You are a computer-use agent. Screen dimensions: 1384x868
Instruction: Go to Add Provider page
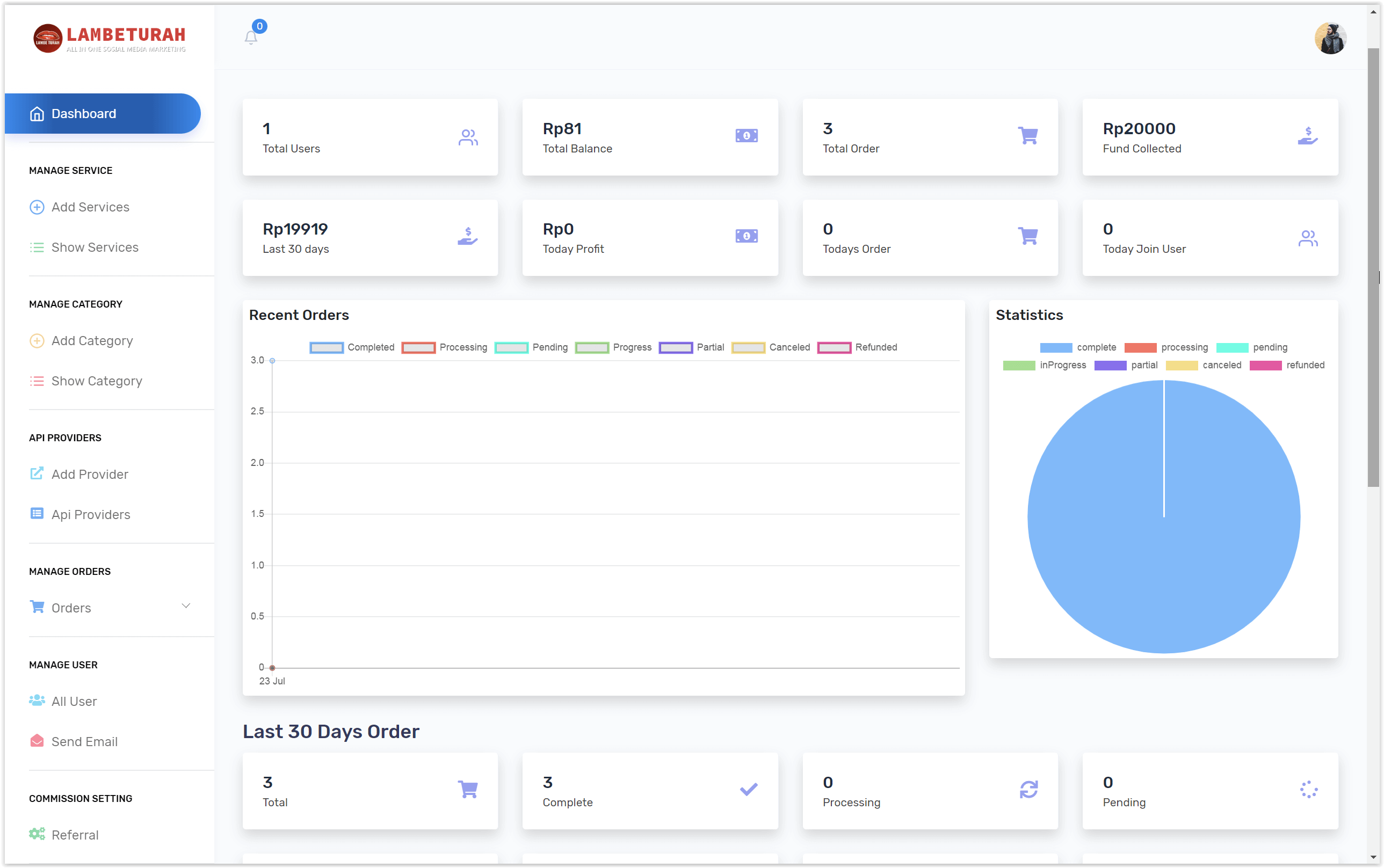pos(90,474)
